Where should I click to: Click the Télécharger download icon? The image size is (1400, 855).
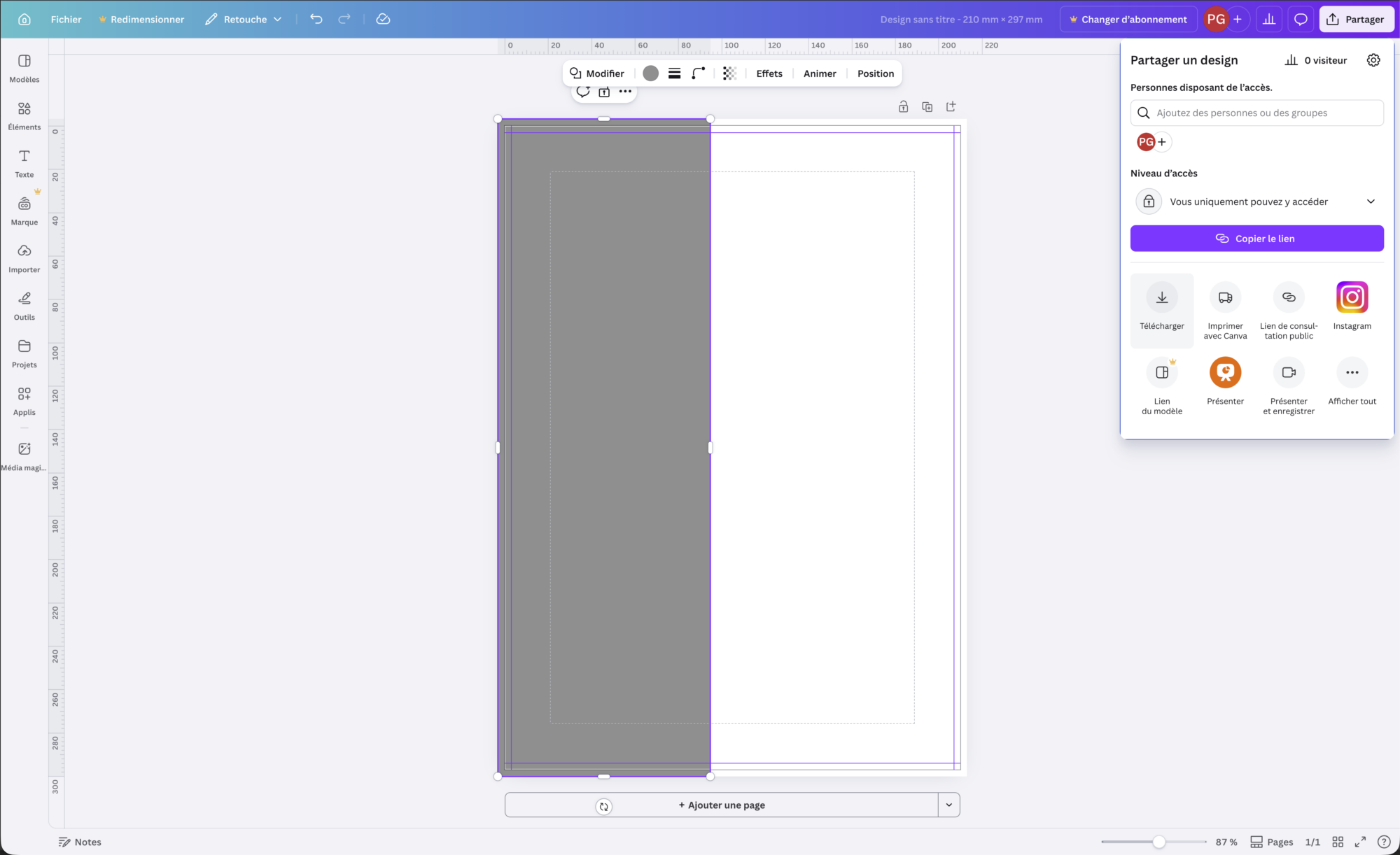pos(1161,298)
